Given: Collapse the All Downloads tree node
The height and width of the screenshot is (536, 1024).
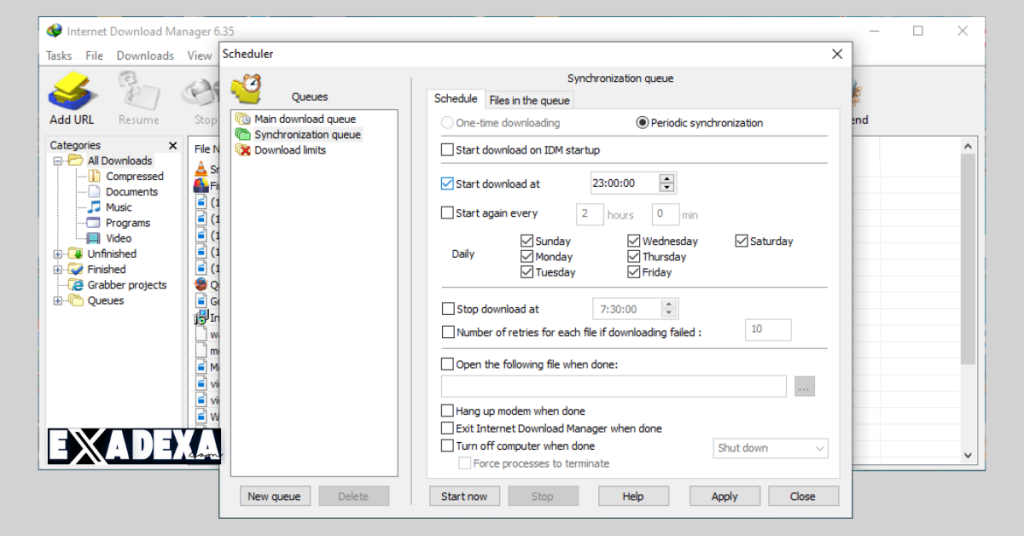Looking at the screenshot, I should click(x=58, y=161).
